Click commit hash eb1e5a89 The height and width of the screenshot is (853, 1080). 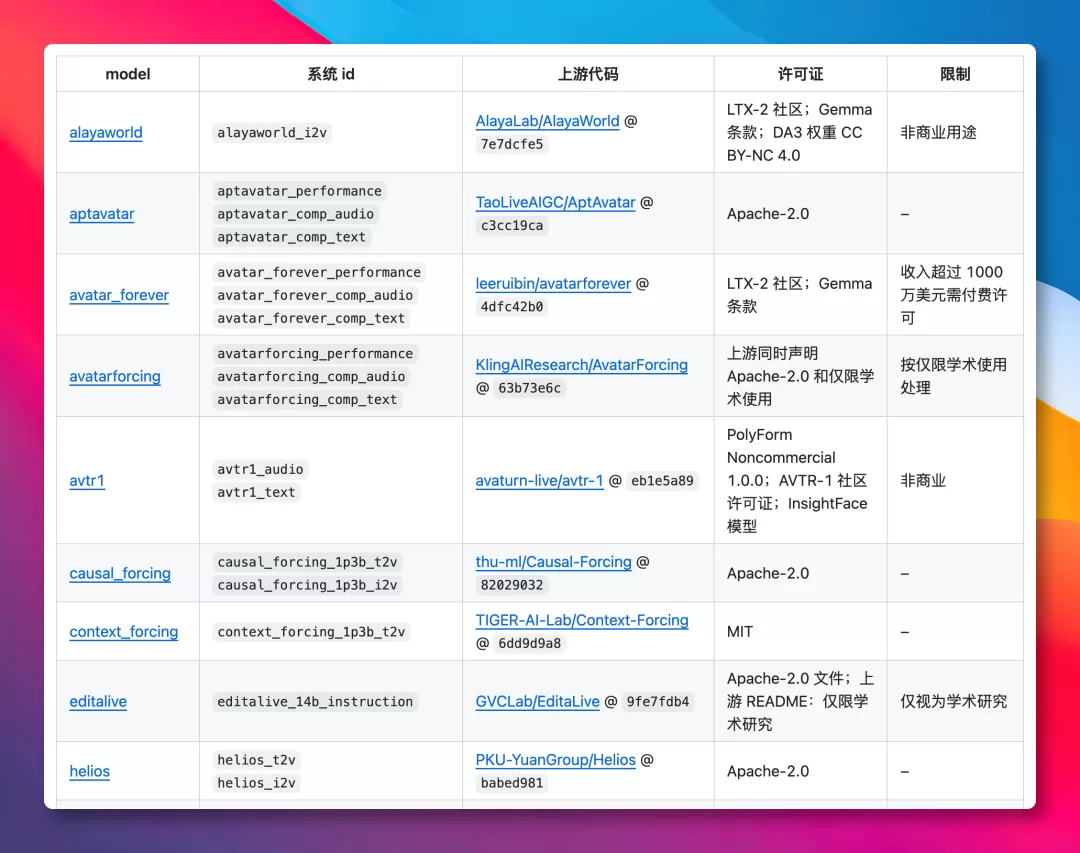click(x=663, y=480)
